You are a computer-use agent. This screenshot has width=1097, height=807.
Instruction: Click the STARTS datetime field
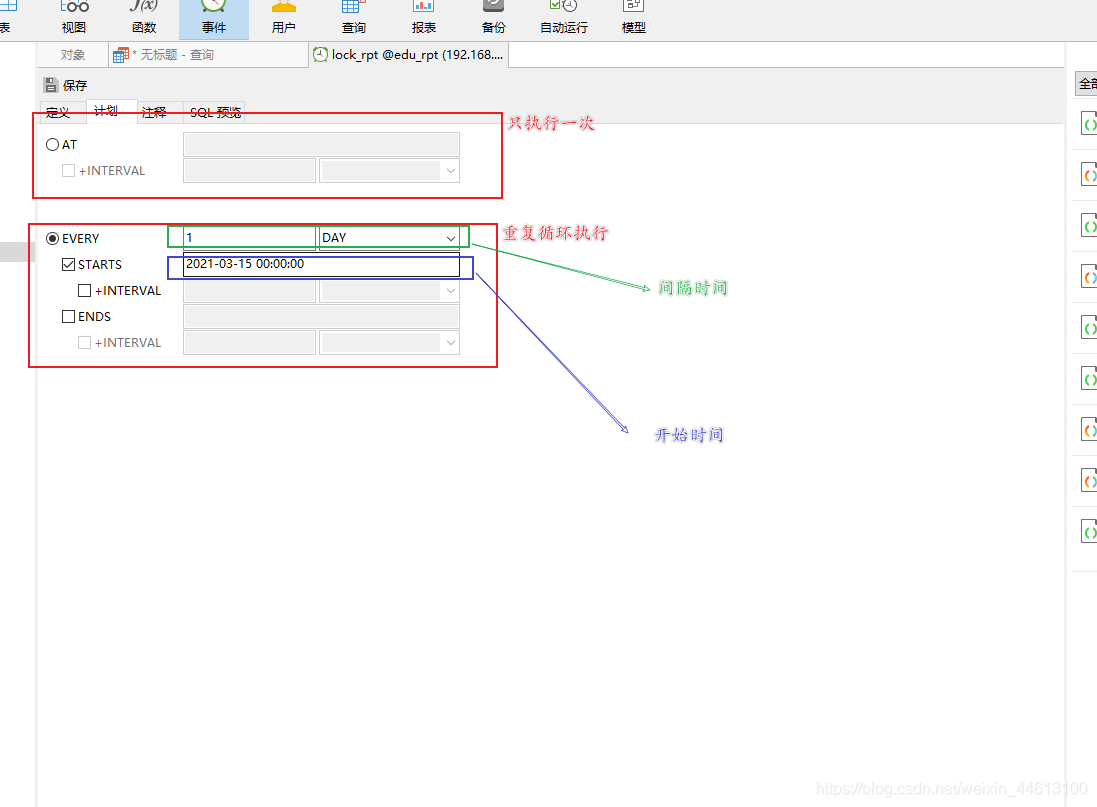point(321,265)
